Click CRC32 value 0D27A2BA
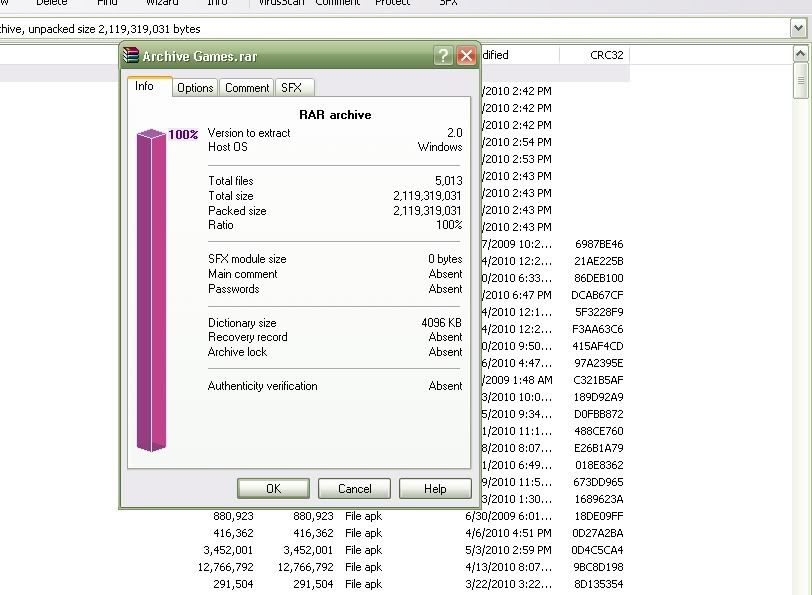 tap(598, 533)
